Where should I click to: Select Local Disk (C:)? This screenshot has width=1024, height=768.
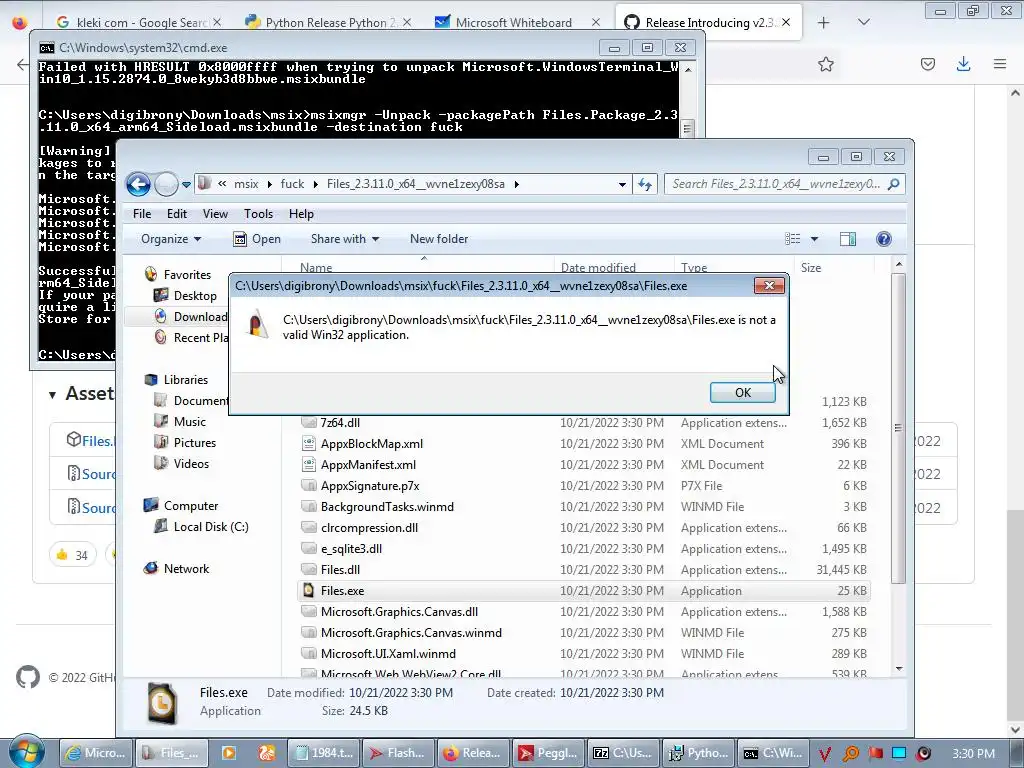pyautogui.click(x=210, y=526)
